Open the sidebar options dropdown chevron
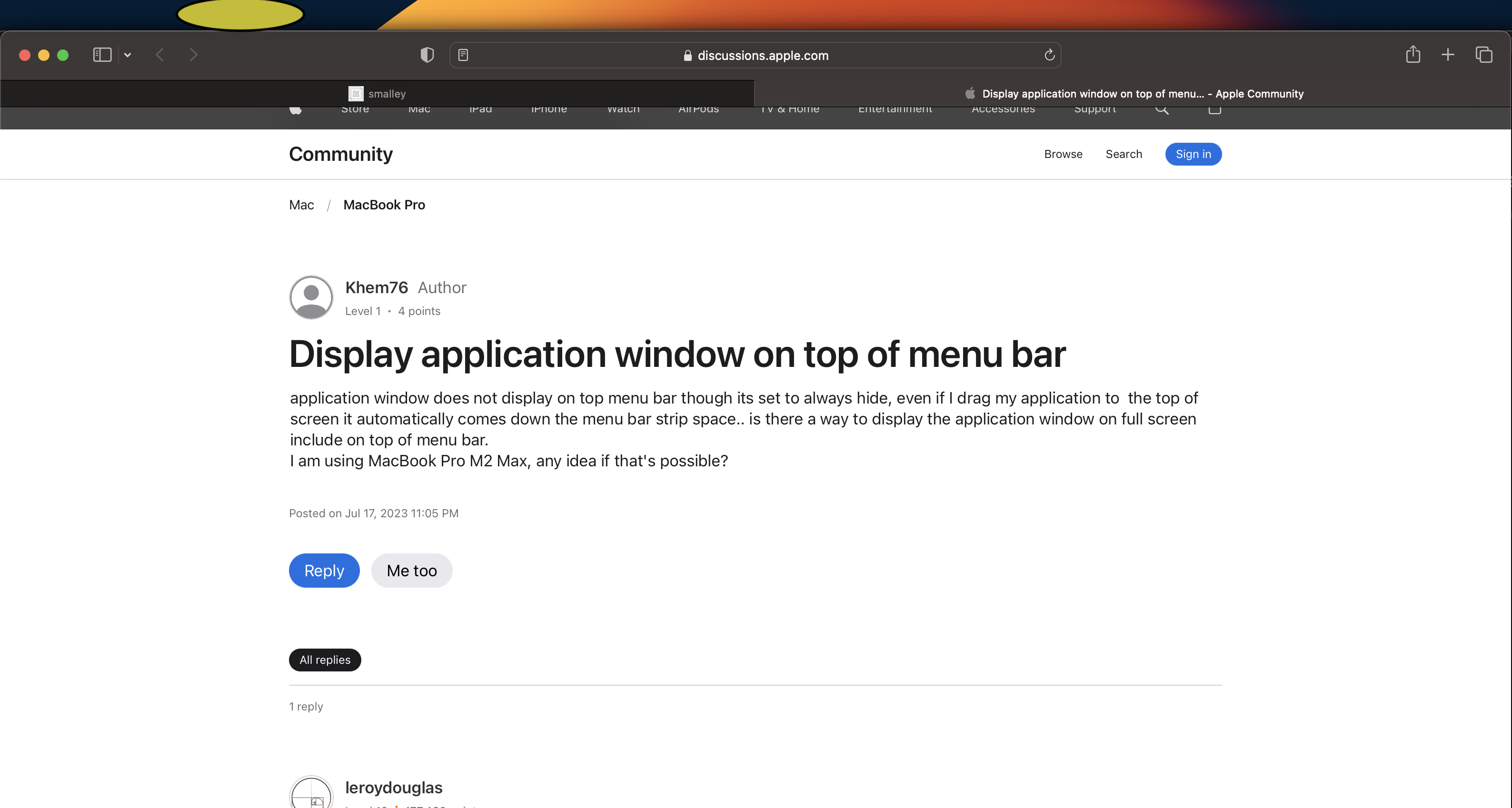The width and height of the screenshot is (1512, 808). pos(128,55)
